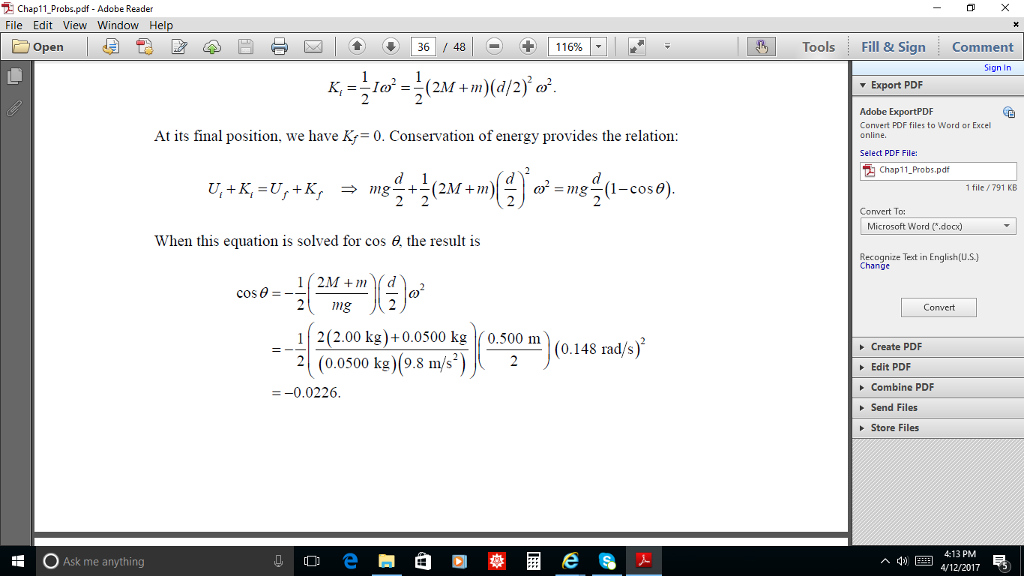Open the Attachments paperclip icon
Viewport: 1024px width, 576px height.
pos(13,109)
